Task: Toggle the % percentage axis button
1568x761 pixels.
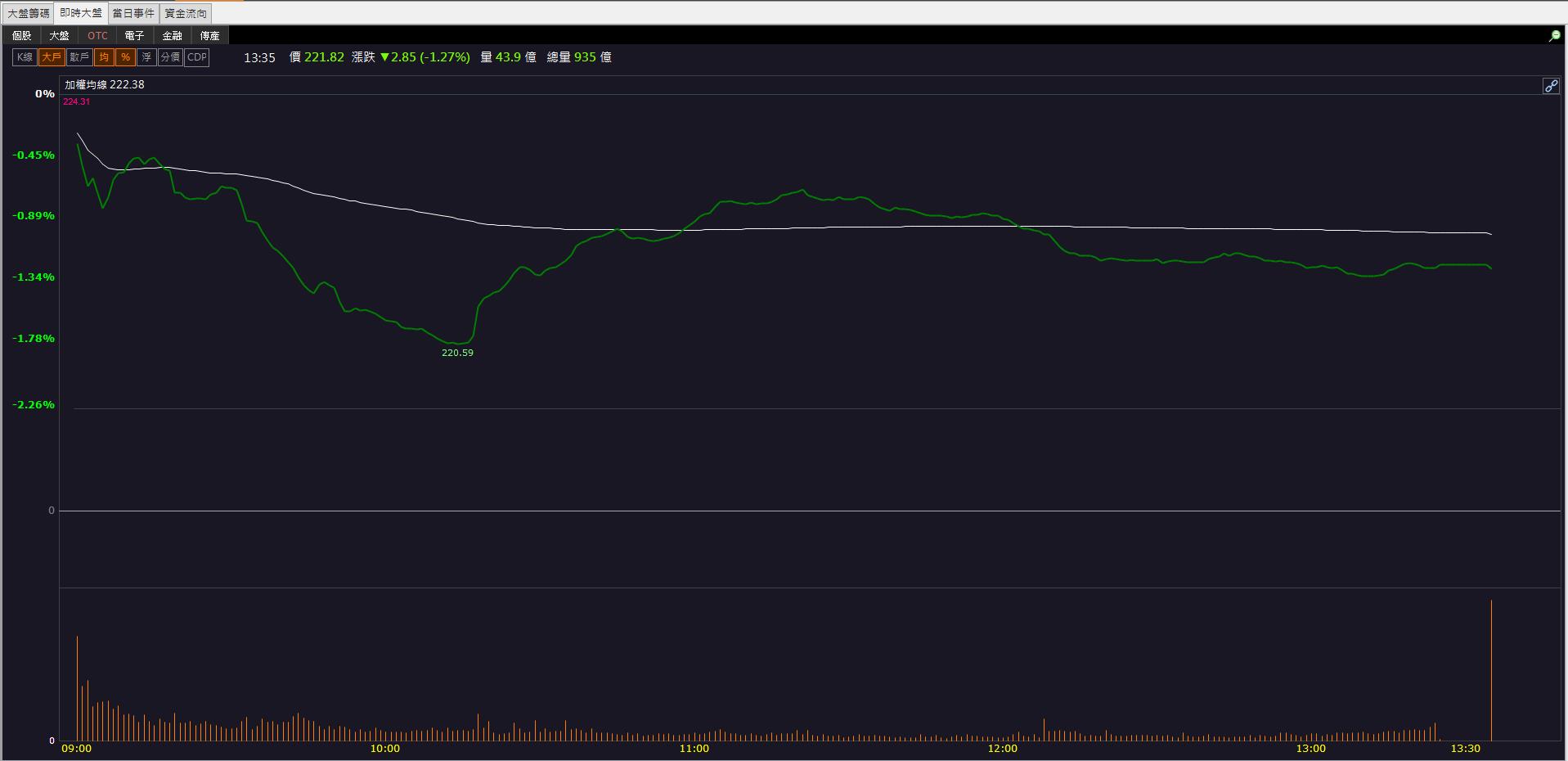Action: tap(125, 57)
